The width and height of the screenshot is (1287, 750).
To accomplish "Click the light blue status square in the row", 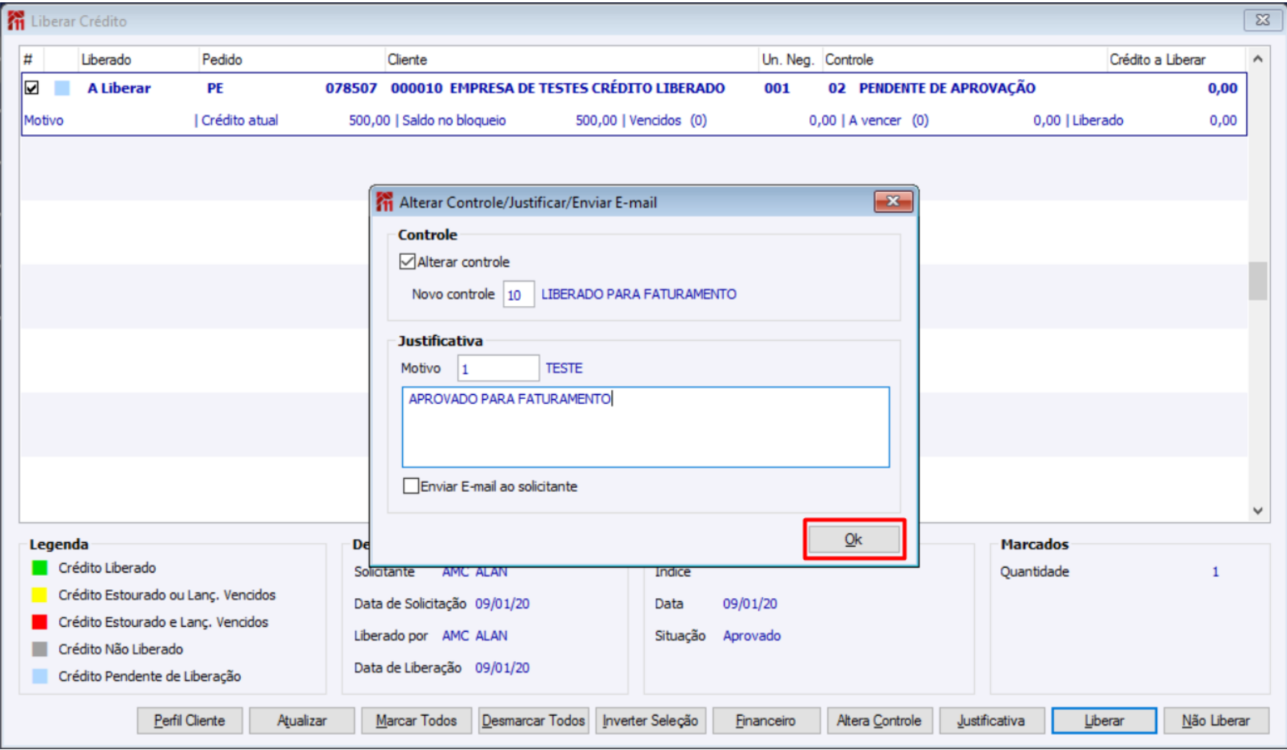I will (x=62, y=88).
